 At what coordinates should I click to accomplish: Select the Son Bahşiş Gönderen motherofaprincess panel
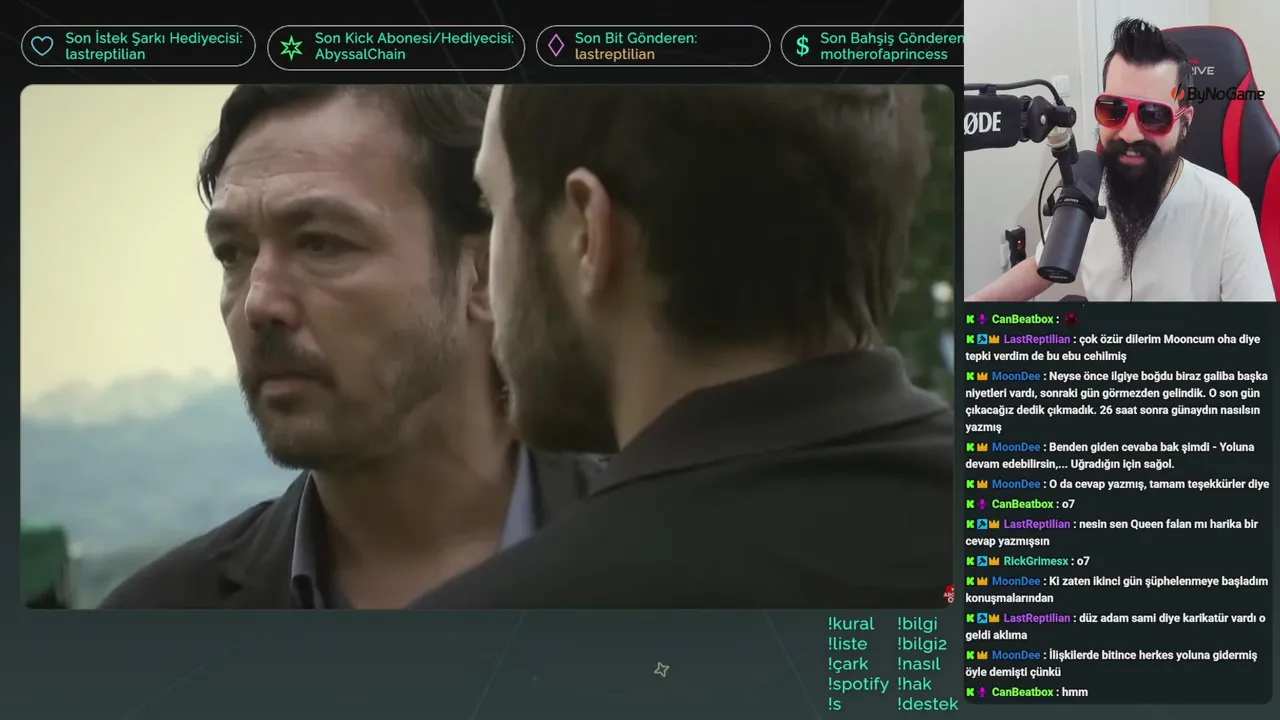[872, 46]
